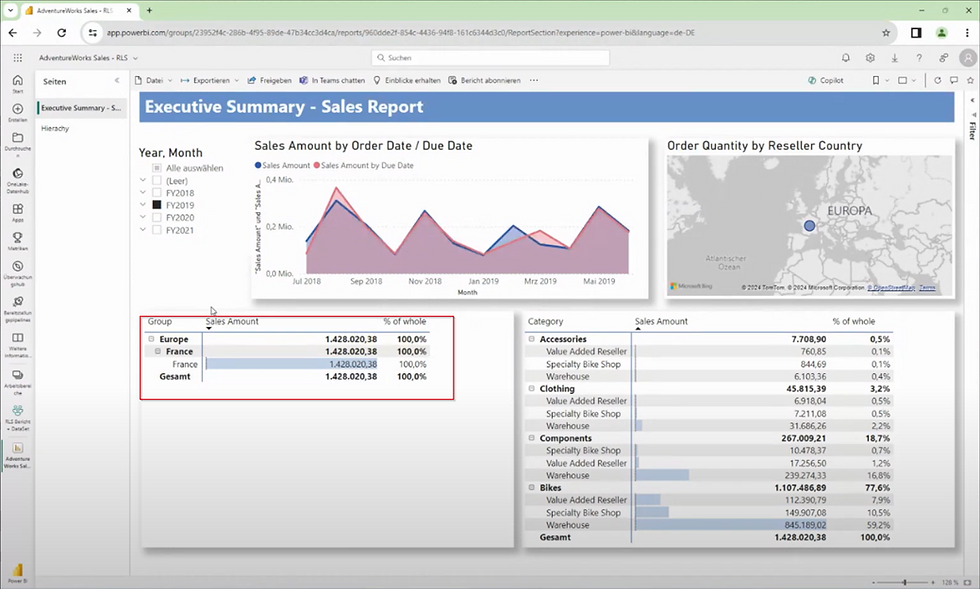Screen dimensions: 980x589
Task: Open the Überwachungshub sidebar icon
Action: (18, 273)
